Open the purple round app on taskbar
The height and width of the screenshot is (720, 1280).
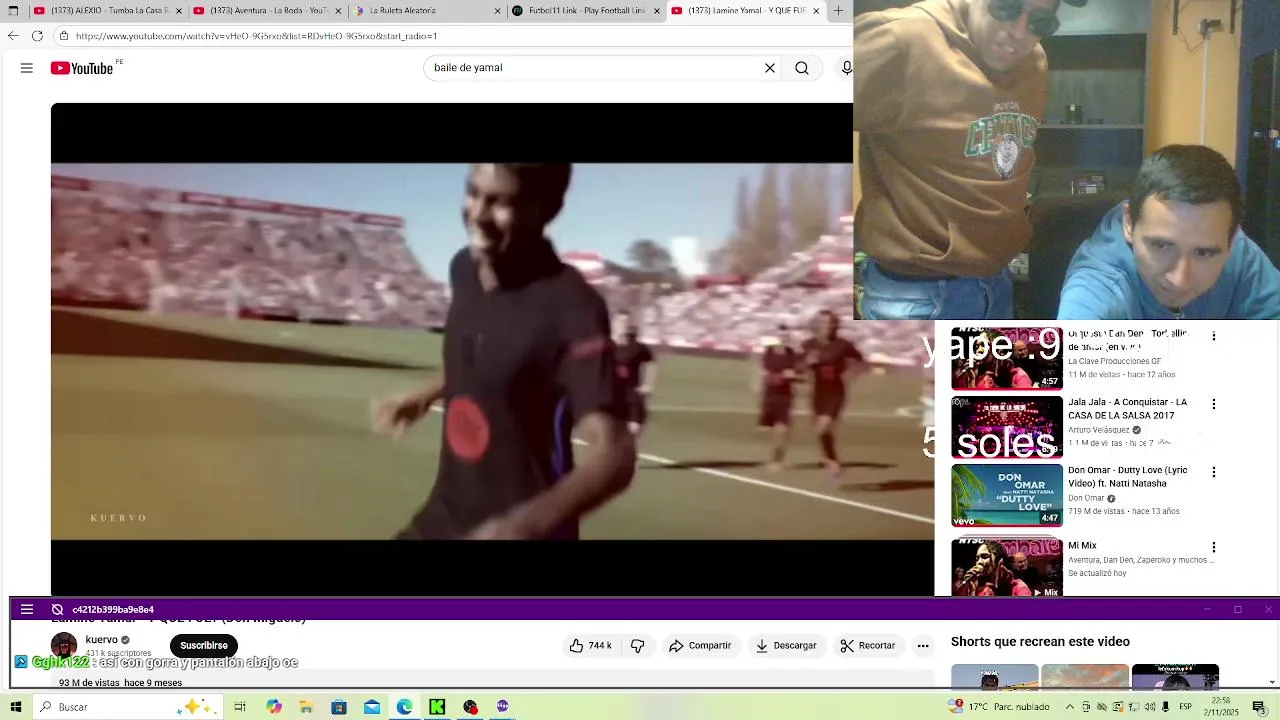click(x=502, y=707)
